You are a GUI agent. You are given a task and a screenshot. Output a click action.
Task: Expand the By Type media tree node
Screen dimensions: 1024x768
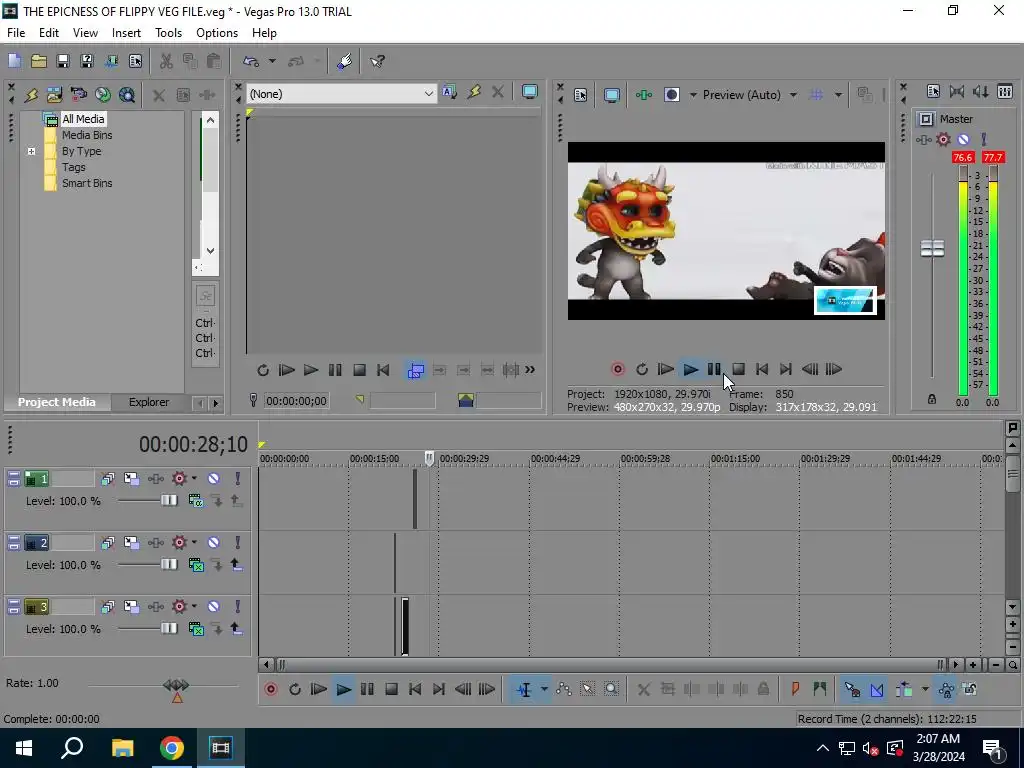point(31,152)
